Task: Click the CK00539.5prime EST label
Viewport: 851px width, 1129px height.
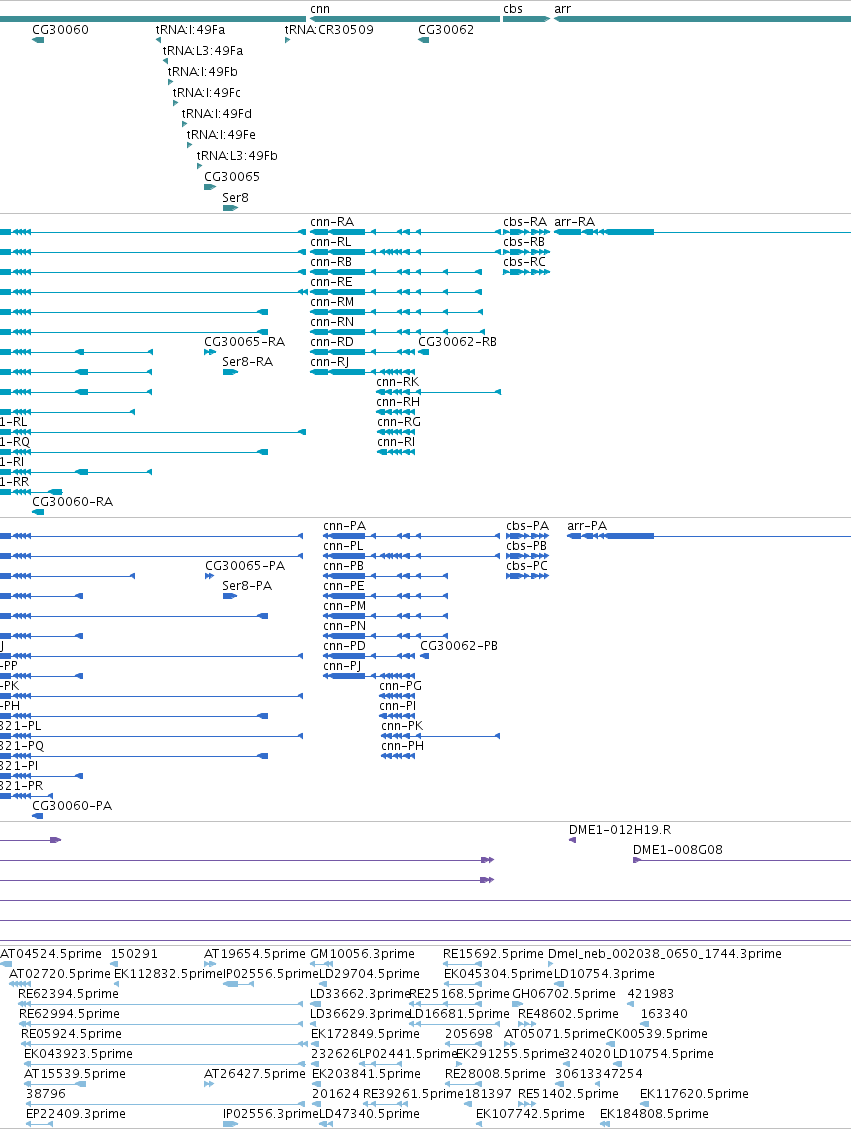Action: click(x=657, y=1034)
